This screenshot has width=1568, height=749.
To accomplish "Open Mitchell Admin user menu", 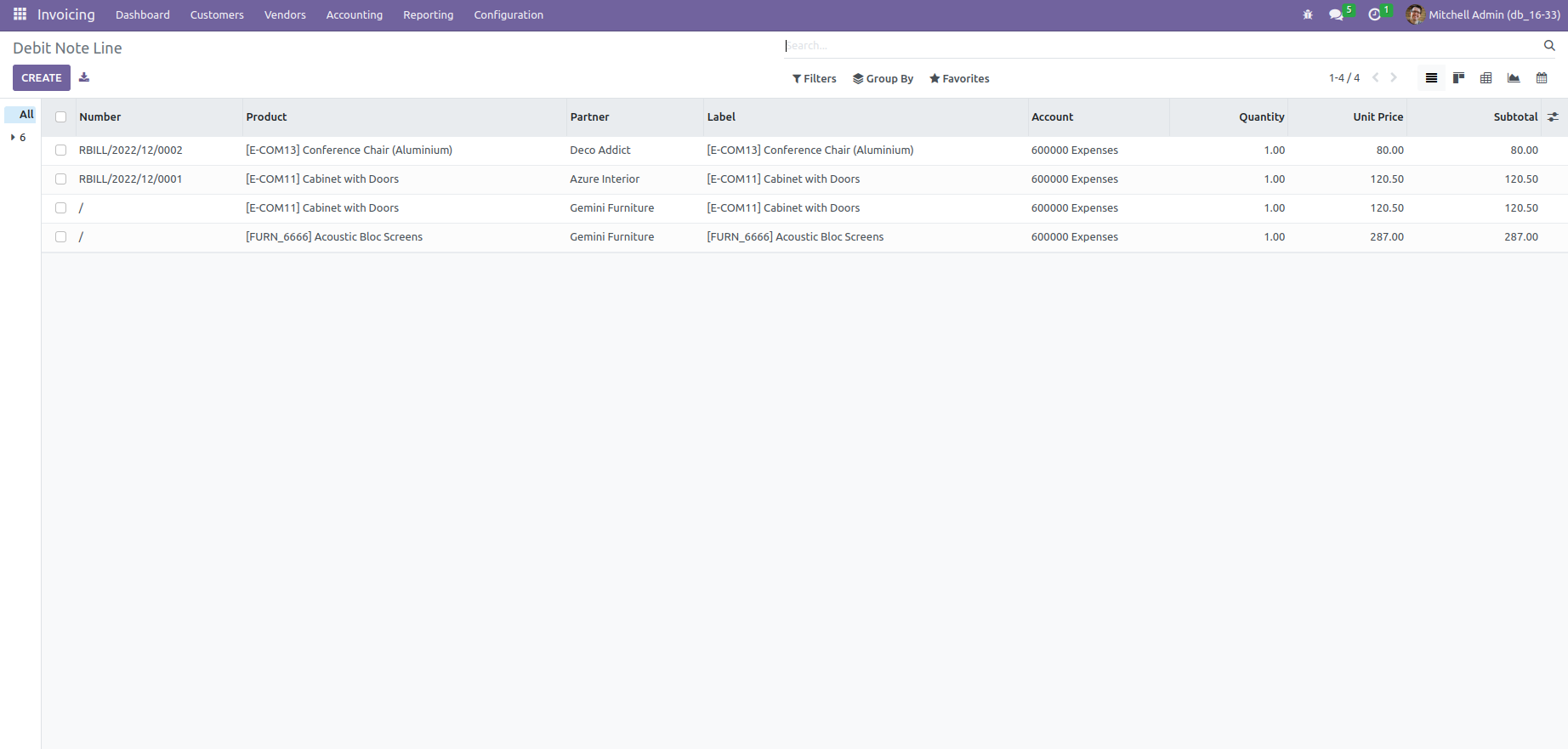I will click(x=1483, y=14).
